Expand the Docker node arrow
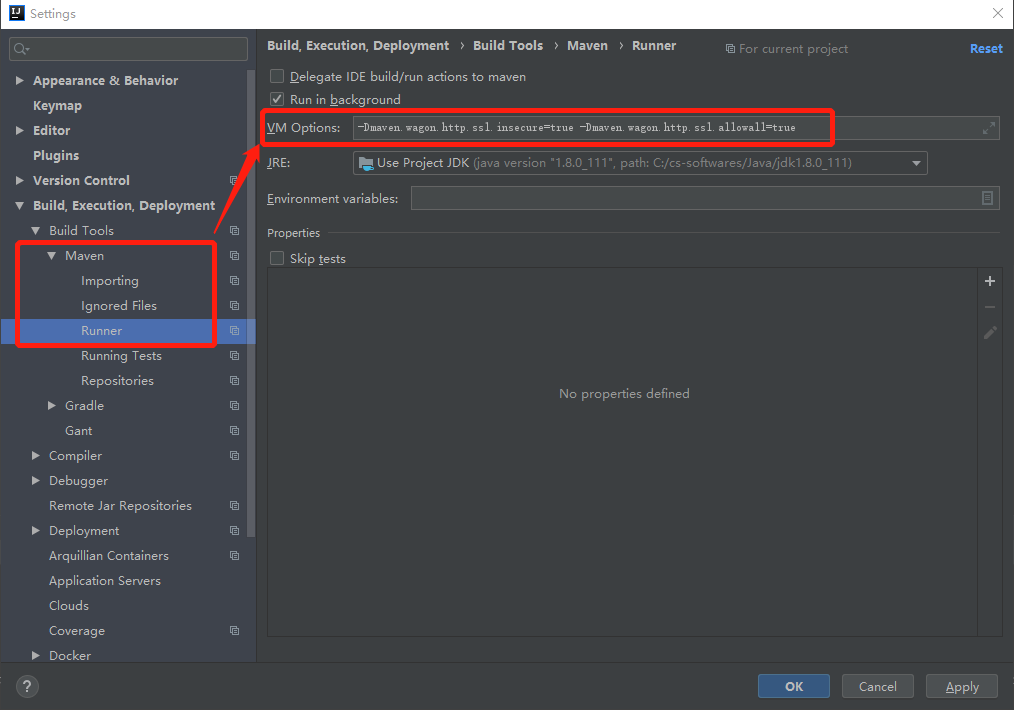1014x710 pixels. click(x=36, y=655)
